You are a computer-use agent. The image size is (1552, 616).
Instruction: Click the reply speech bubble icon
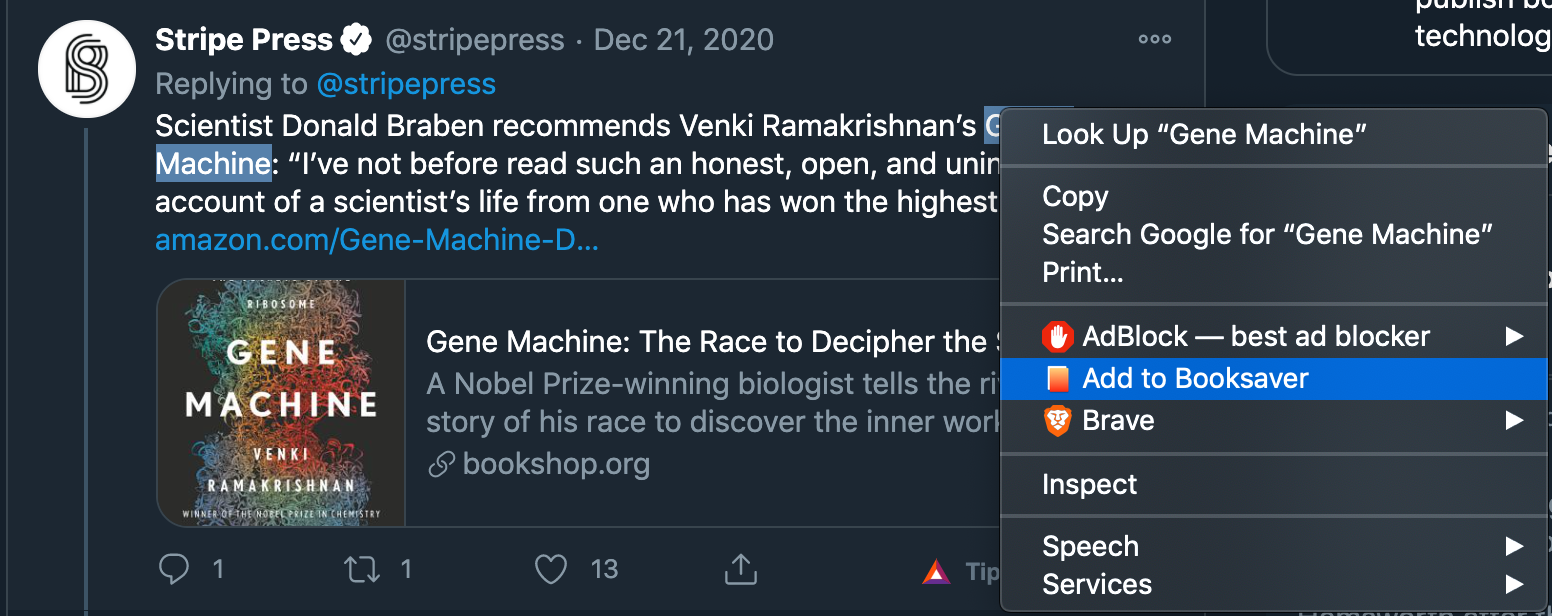click(174, 569)
